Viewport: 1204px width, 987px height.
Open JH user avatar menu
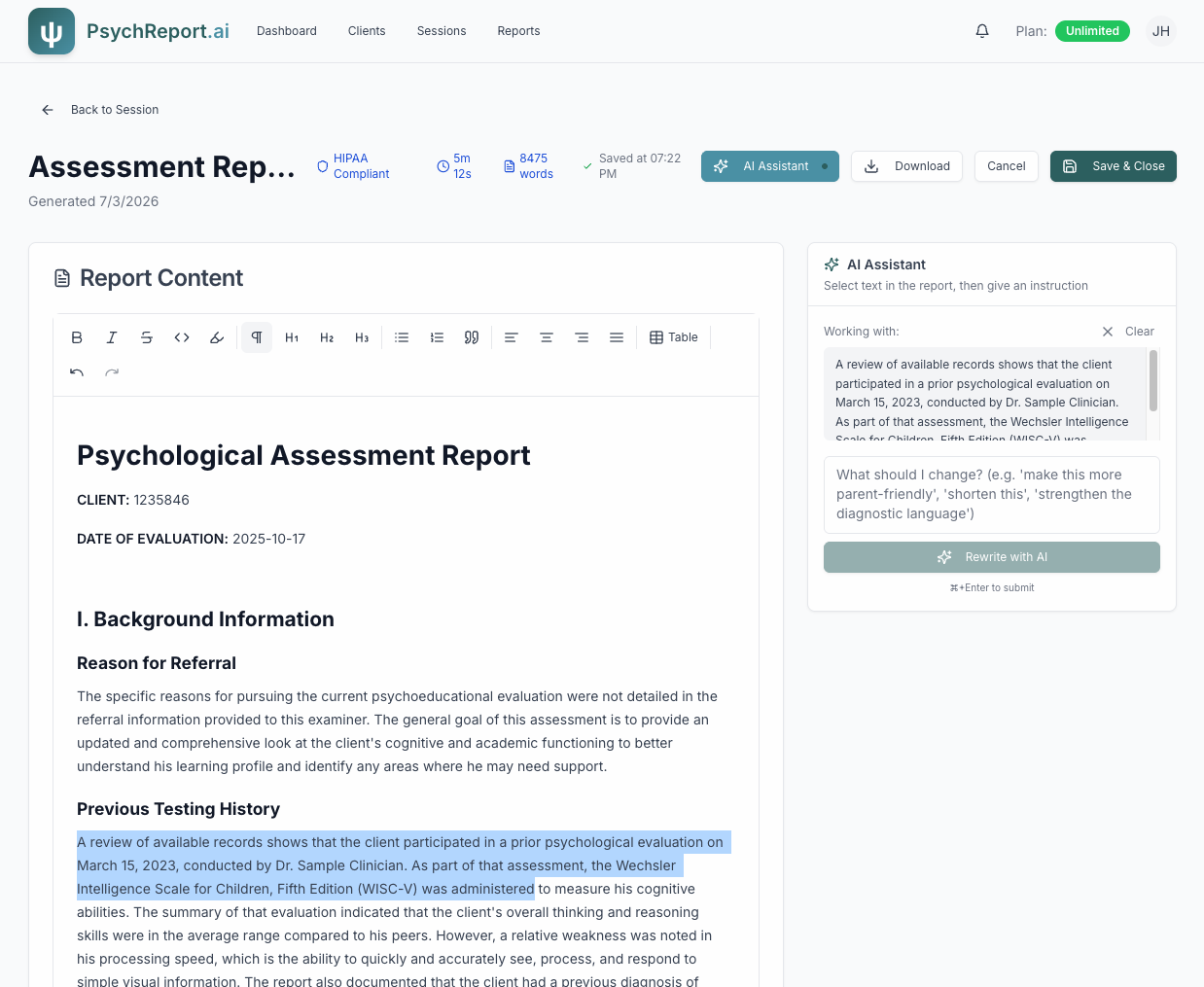coord(1161,31)
